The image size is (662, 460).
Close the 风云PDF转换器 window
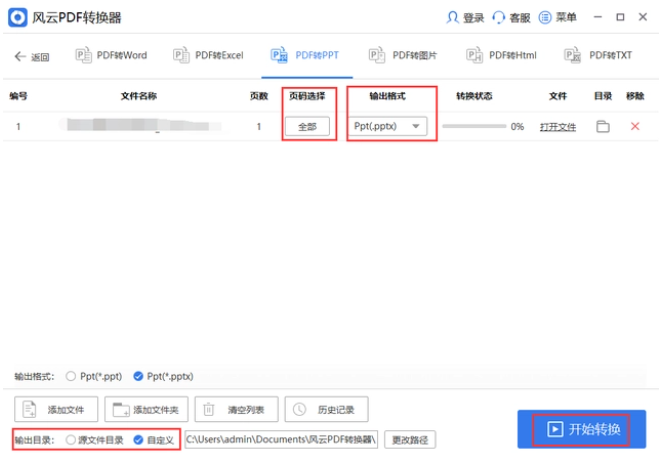coord(643,17)
